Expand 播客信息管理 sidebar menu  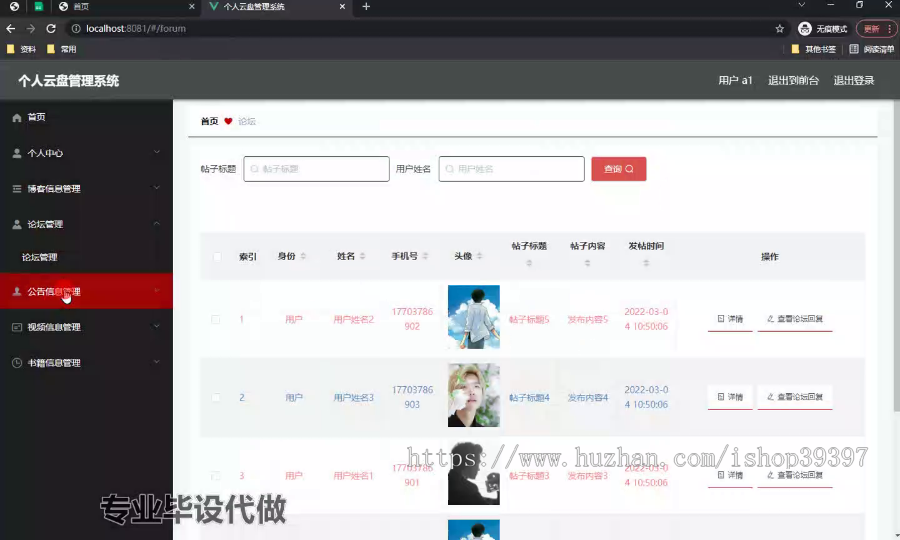[86, 189]
